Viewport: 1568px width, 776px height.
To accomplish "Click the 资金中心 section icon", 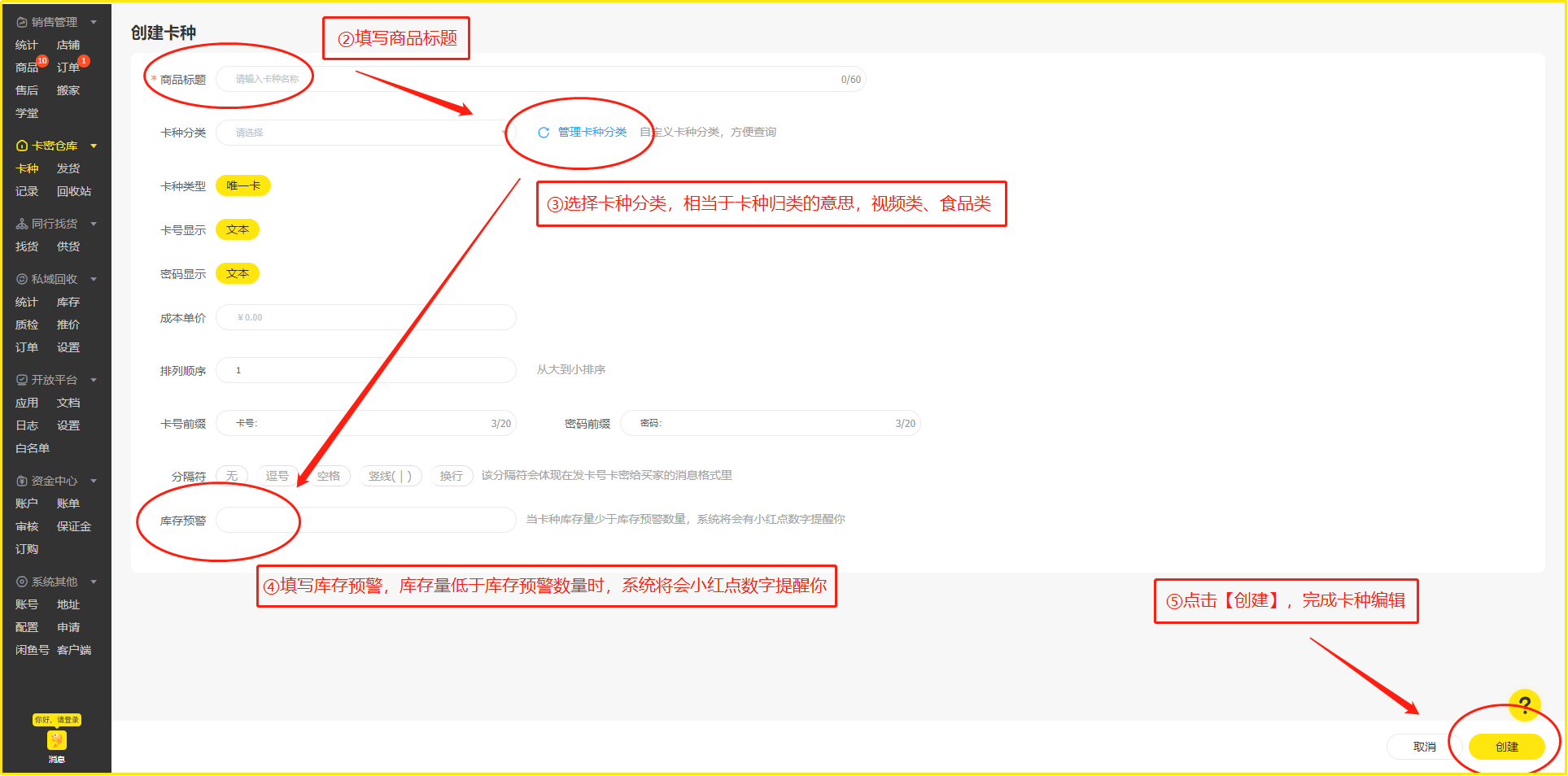I will (22, 481).
